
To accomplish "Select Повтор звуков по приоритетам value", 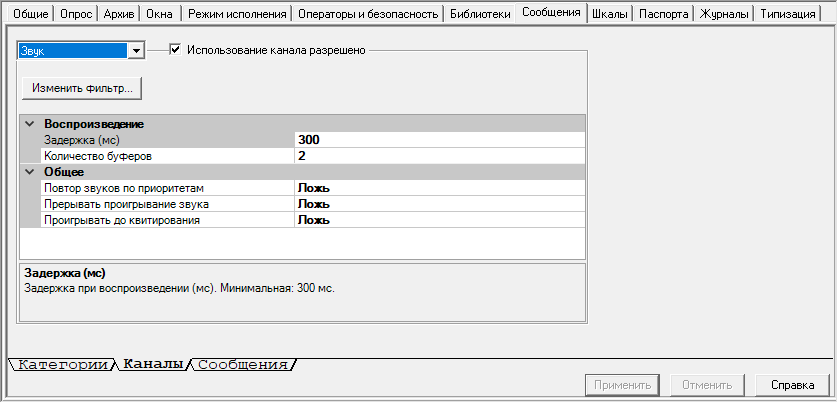I will (439, 188).
